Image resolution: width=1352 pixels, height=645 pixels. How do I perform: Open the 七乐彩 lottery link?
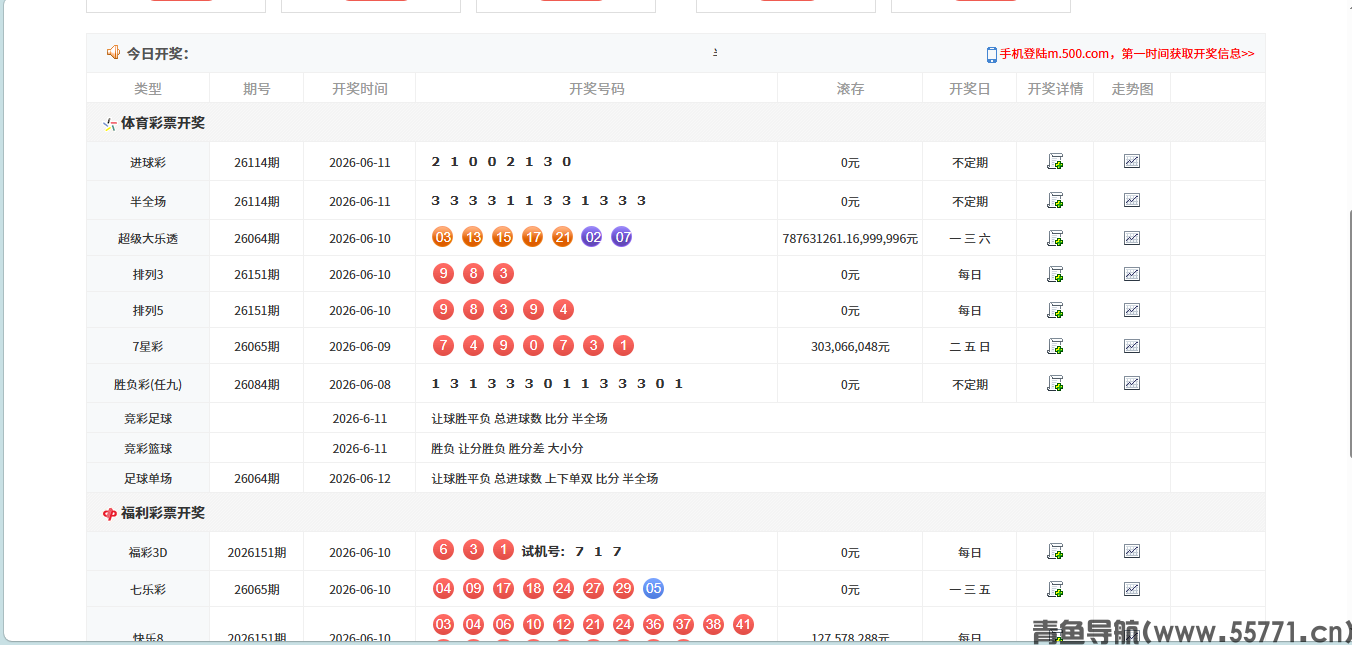(x=148, y=590)
